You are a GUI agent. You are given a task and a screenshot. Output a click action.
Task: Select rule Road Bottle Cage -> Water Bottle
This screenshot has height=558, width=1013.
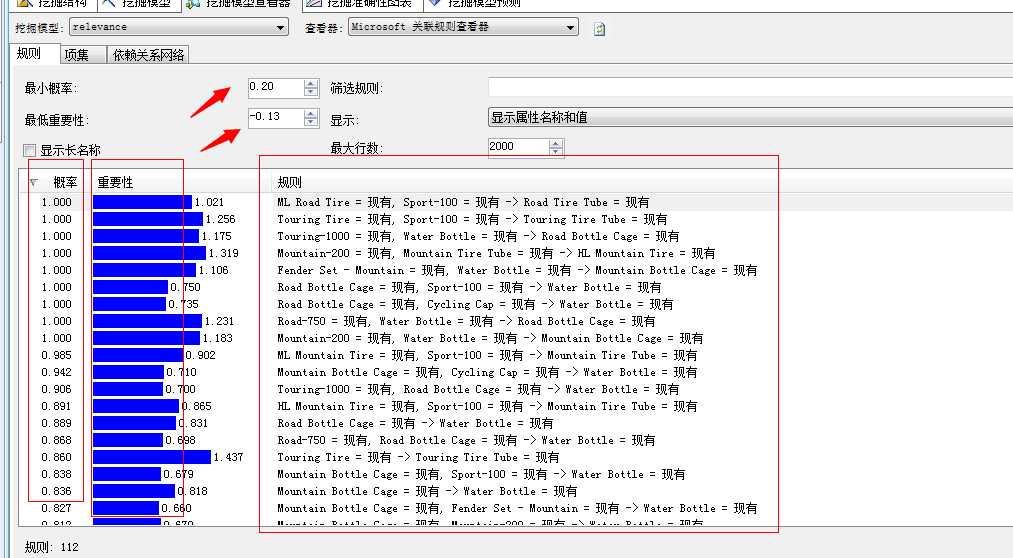point(415,423)
